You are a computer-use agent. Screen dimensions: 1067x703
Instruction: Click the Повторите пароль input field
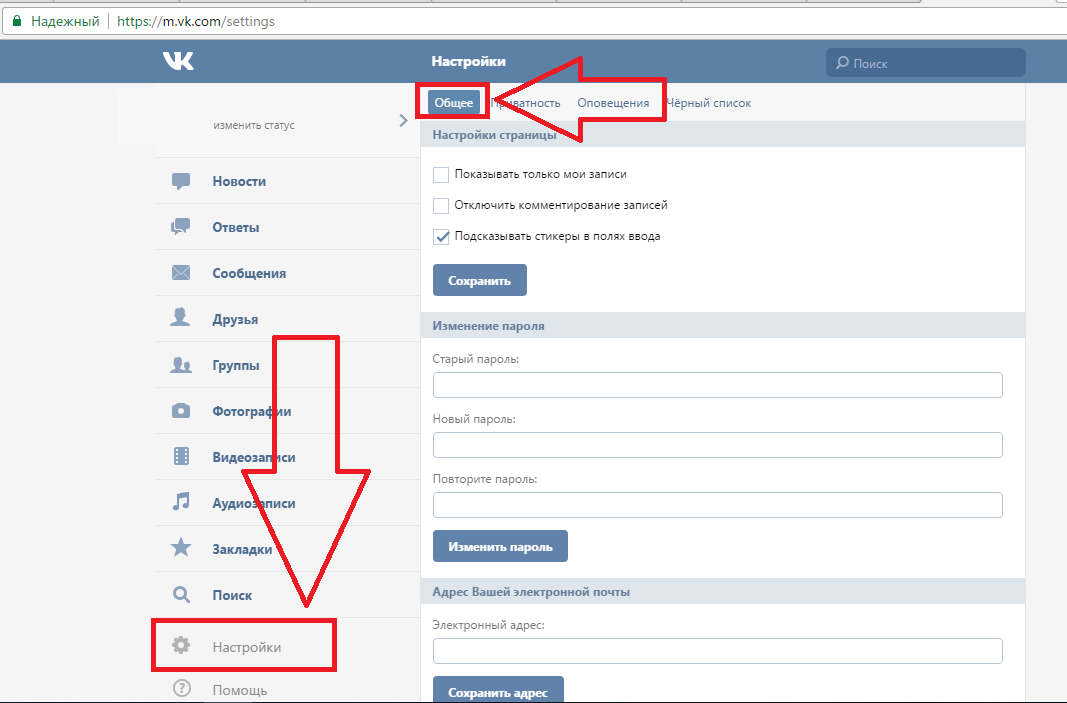tap(717, 504)
